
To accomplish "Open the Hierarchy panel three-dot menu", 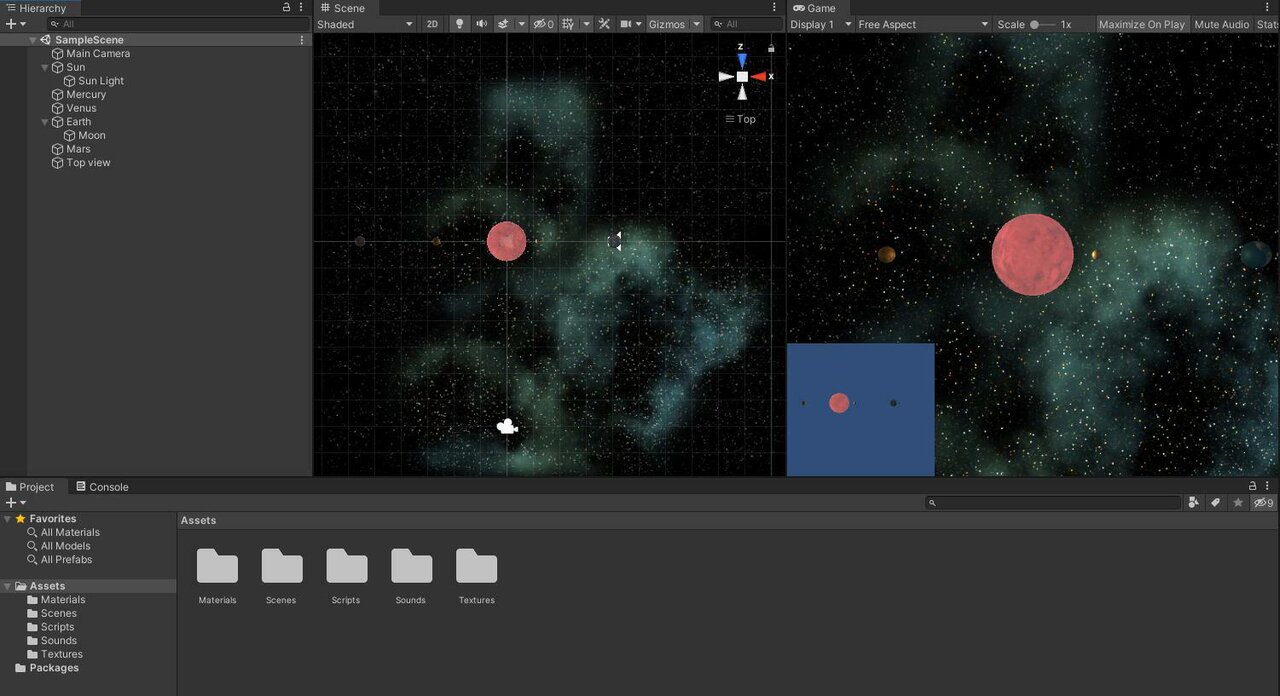I will point(301,7).
